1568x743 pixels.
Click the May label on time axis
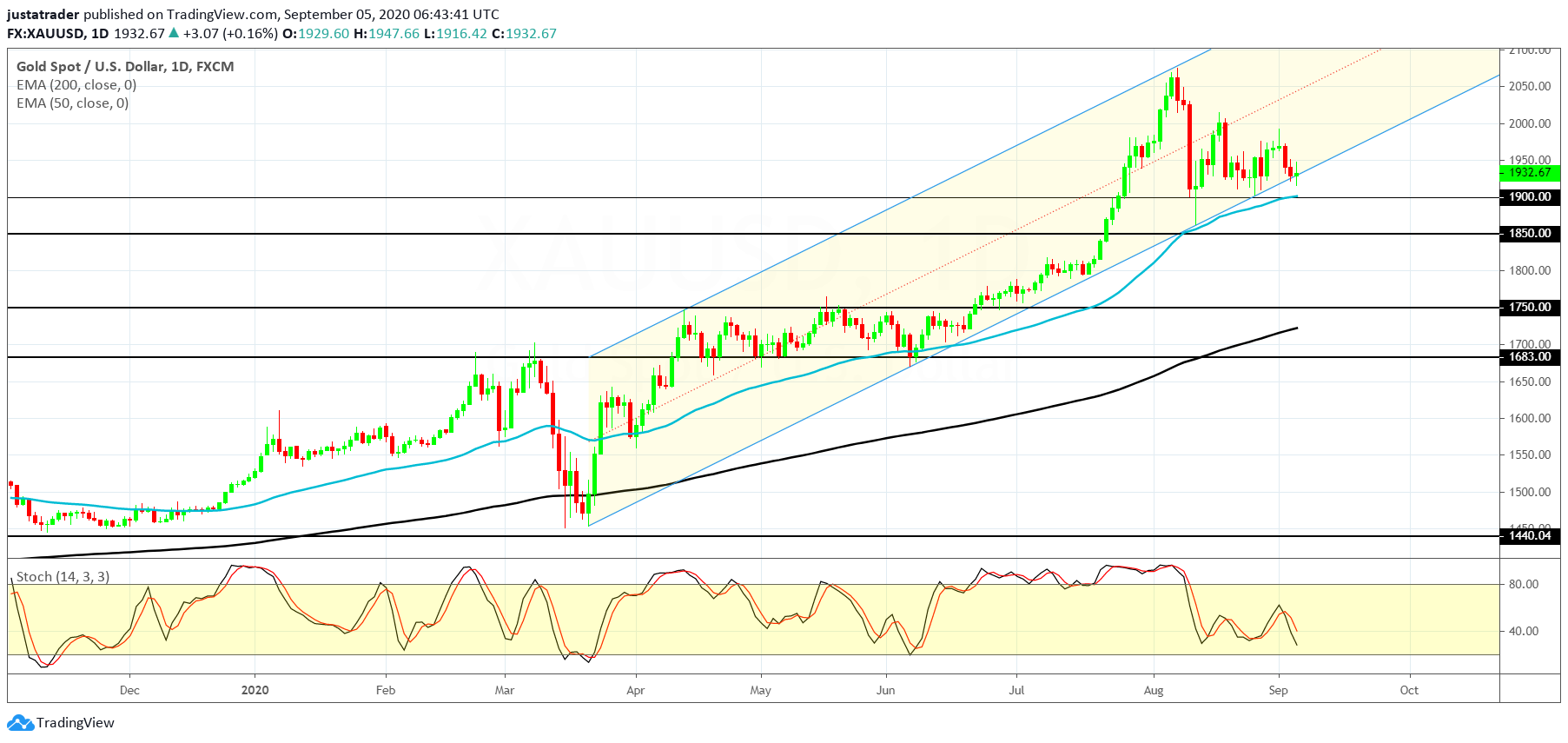[x=761, y=691]
